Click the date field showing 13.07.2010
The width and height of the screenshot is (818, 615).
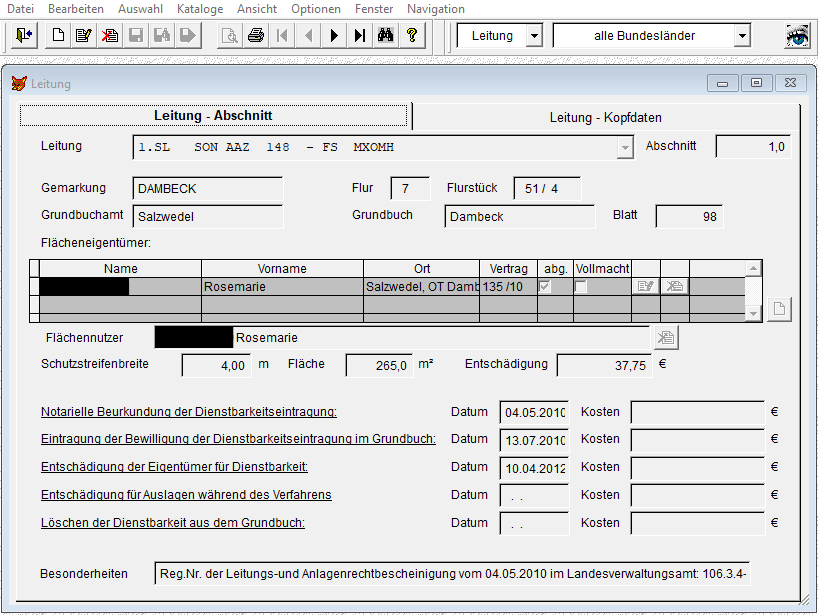534,440
